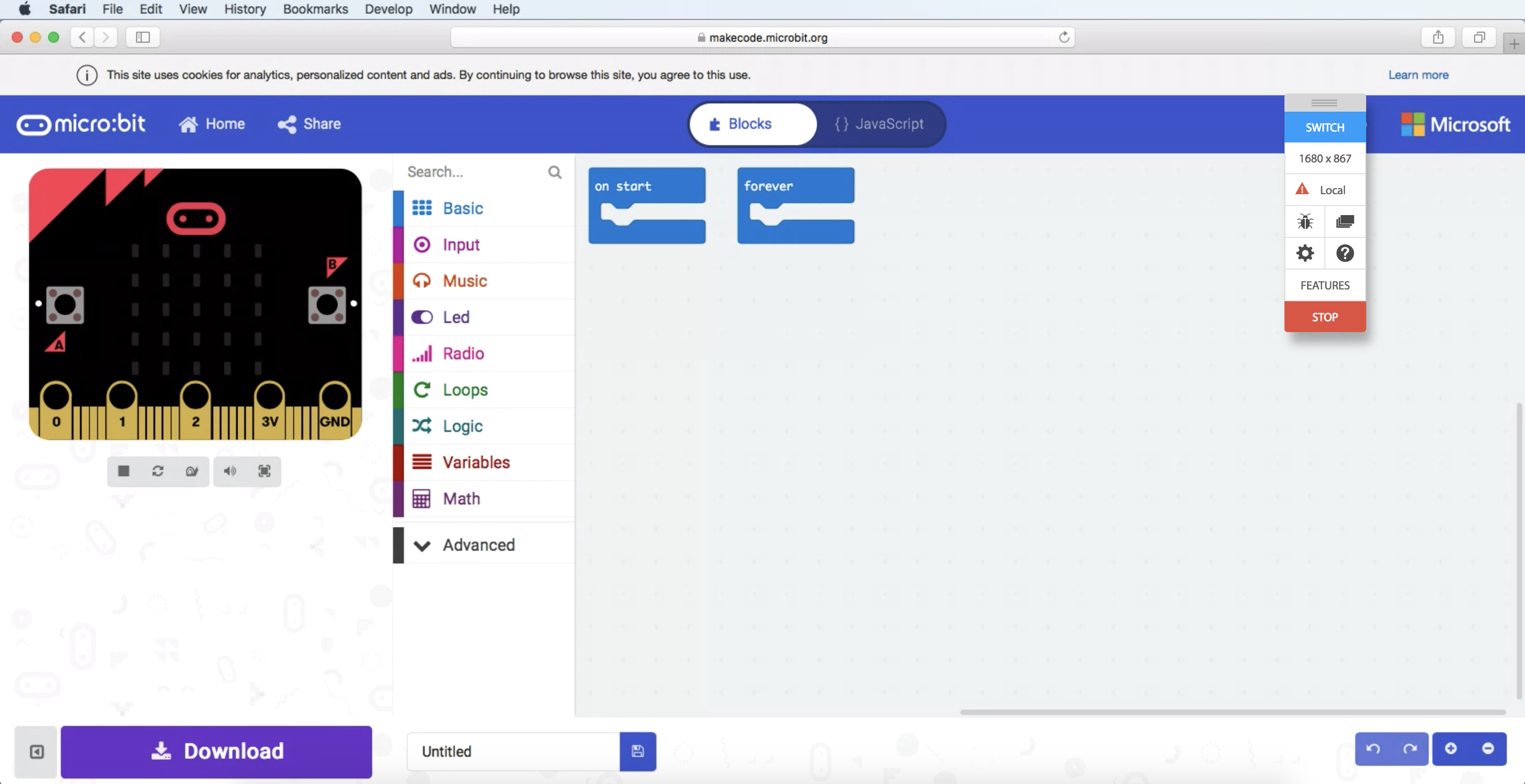Image resolution: width=1525 pixels, height=784 pixels.
Task: Open the Variables blocks category
Action: 476,462
